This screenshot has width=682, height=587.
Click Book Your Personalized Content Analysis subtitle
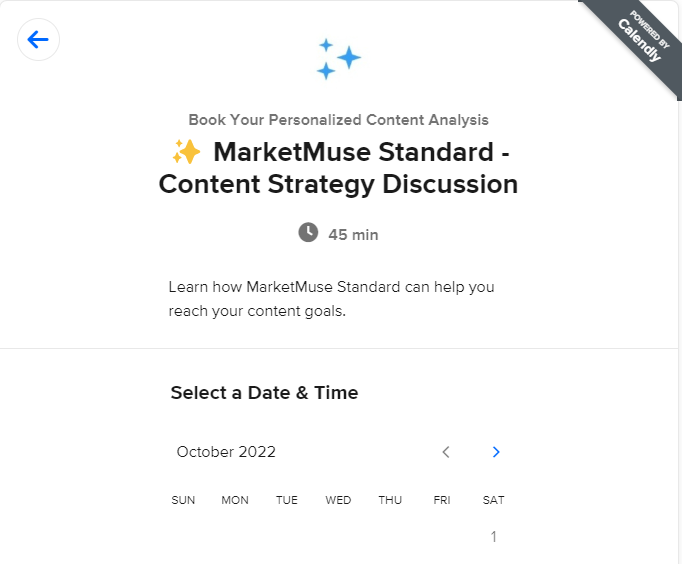pyautogui.click(x=338, y=120)
